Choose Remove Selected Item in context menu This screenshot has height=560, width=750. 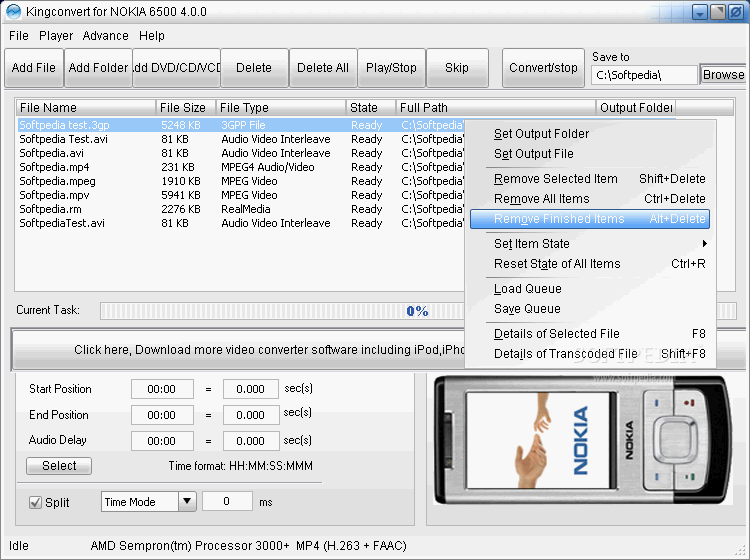click(590, 179)
